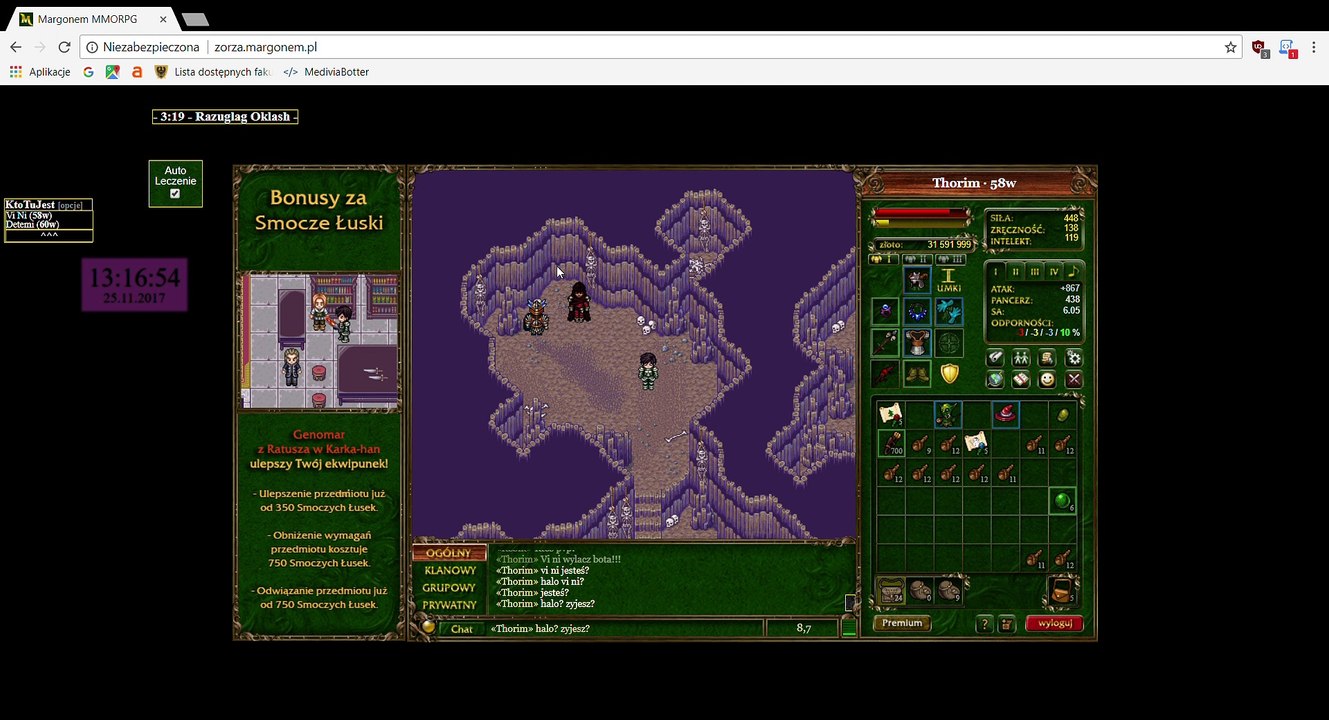Click the goblin figure inventory item
The height and width of the screenshot is (720, 1329).
tap(948, 415)
